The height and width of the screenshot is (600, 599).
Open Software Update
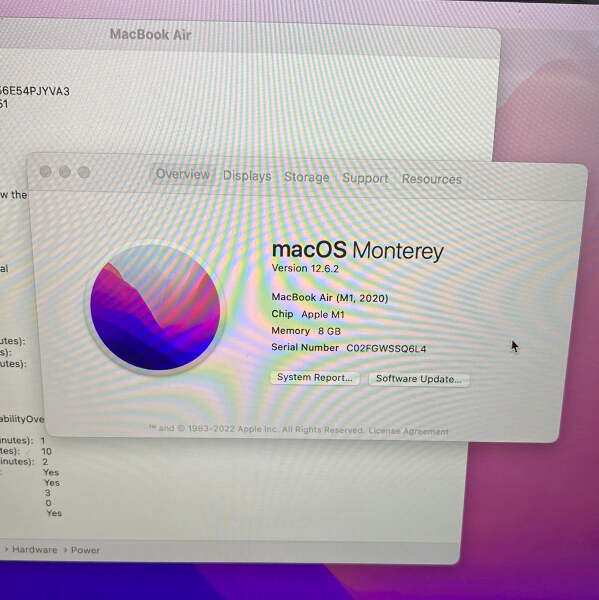419,379
